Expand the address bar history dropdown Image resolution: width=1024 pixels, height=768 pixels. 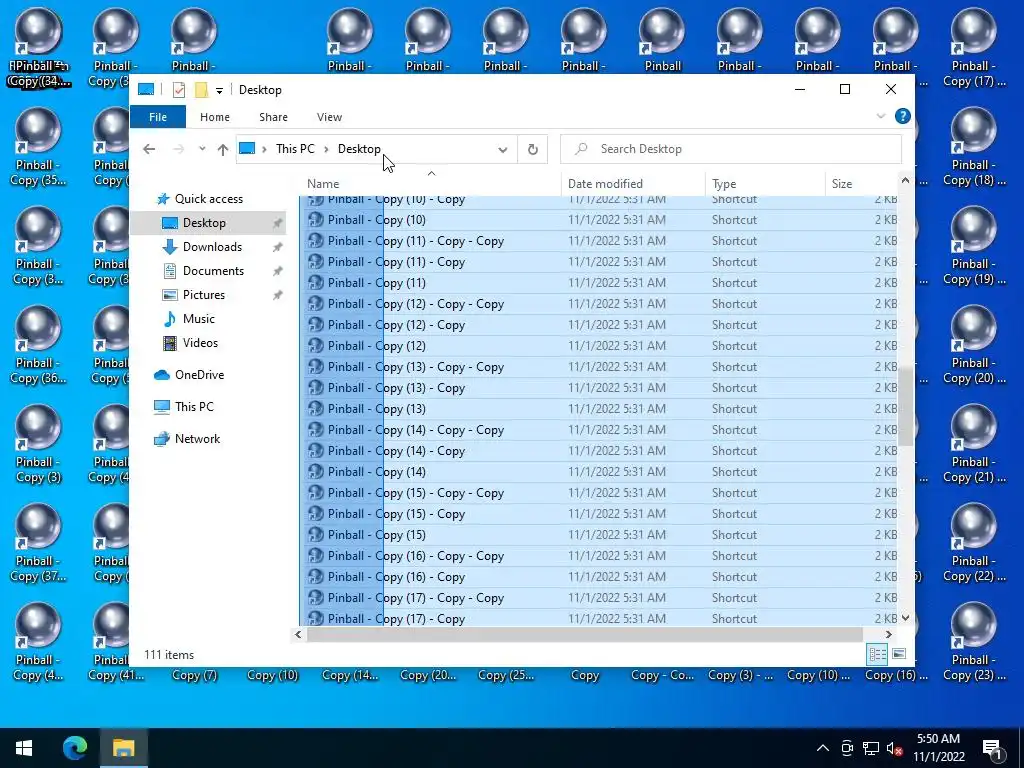502,150
